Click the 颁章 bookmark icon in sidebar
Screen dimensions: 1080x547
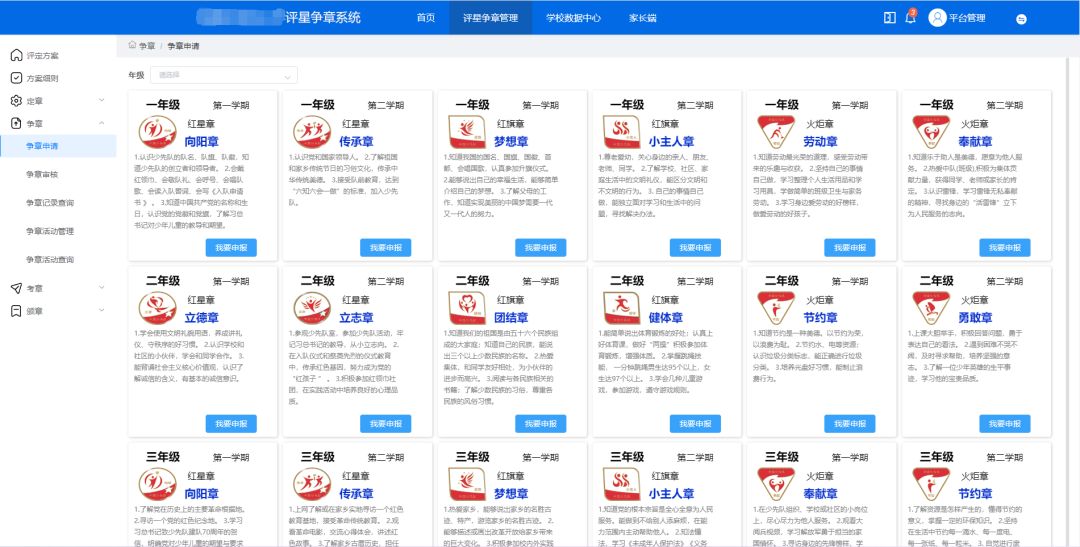coord(17,311)
